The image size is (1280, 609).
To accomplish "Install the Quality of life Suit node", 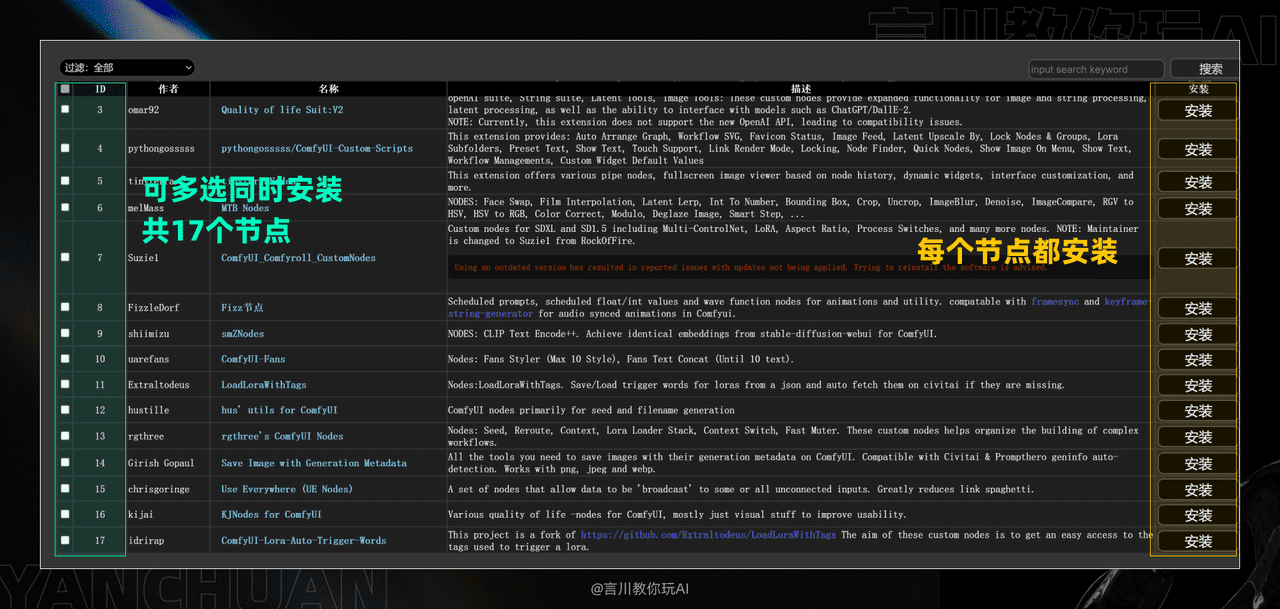I will tap(1198, 111).
